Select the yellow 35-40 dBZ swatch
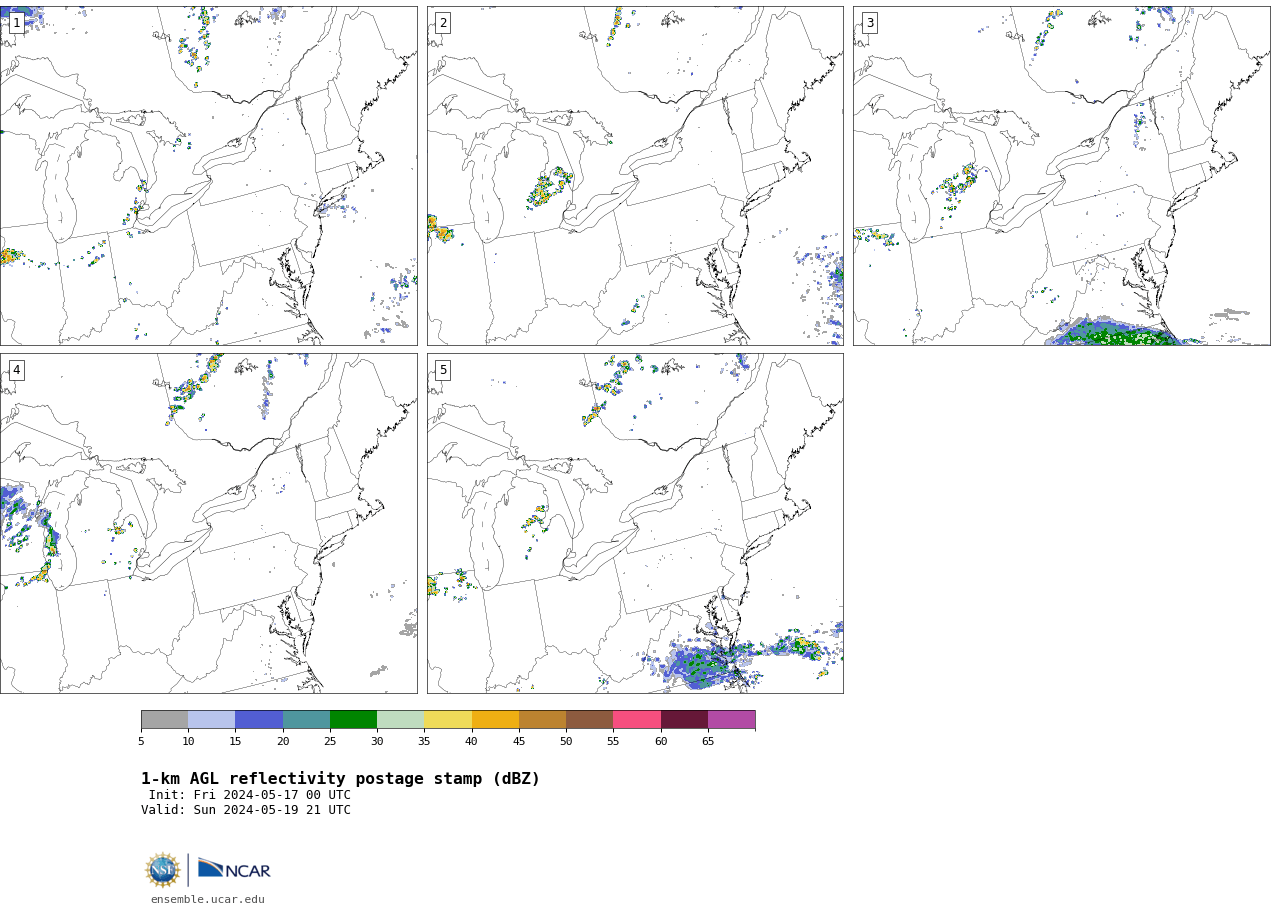 tap(448, 720)
